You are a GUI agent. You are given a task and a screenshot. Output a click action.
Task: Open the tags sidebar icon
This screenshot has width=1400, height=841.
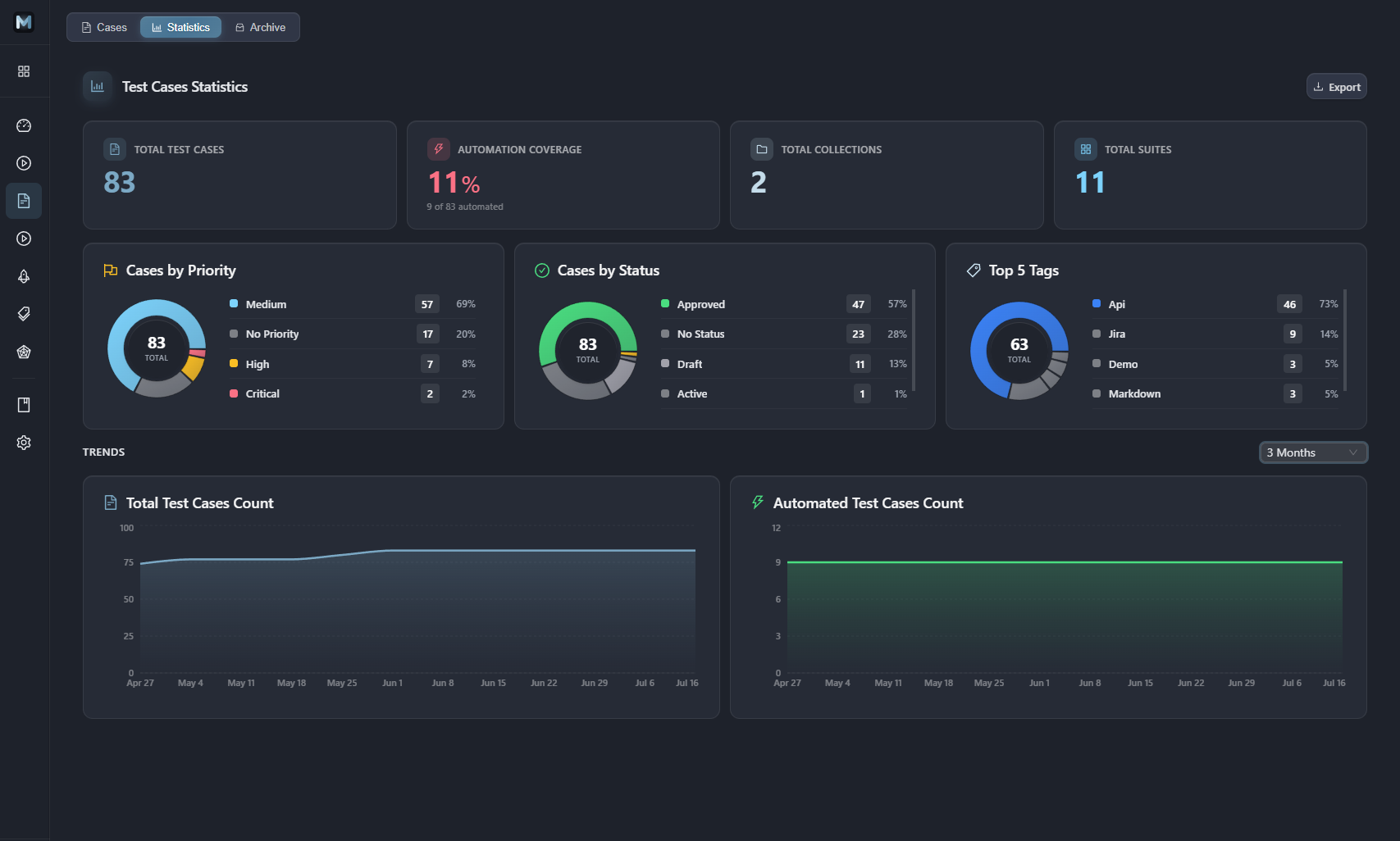[x=24, y=314]
